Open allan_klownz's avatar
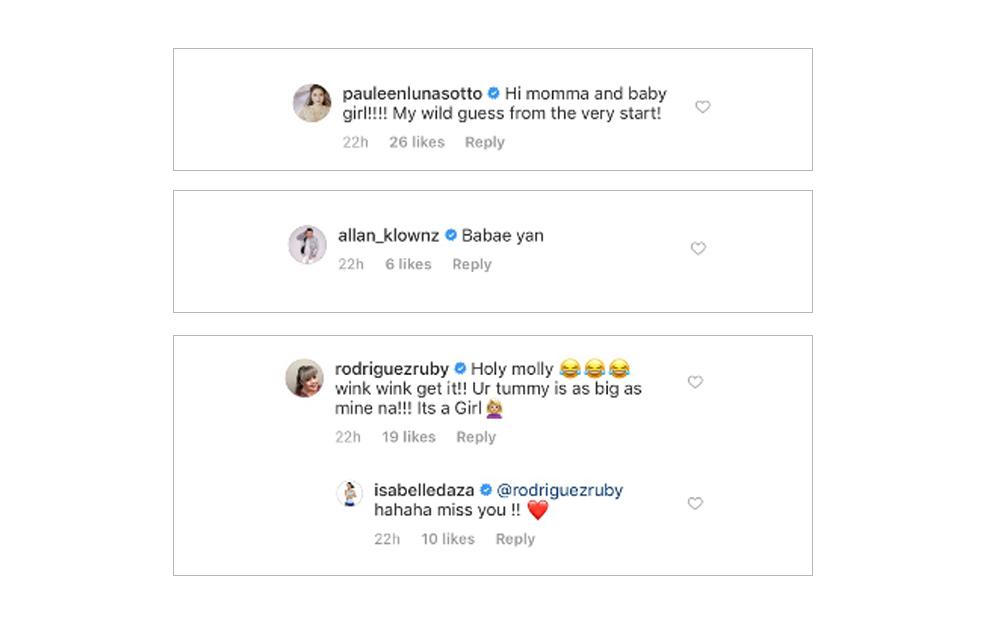 point(307,245)
